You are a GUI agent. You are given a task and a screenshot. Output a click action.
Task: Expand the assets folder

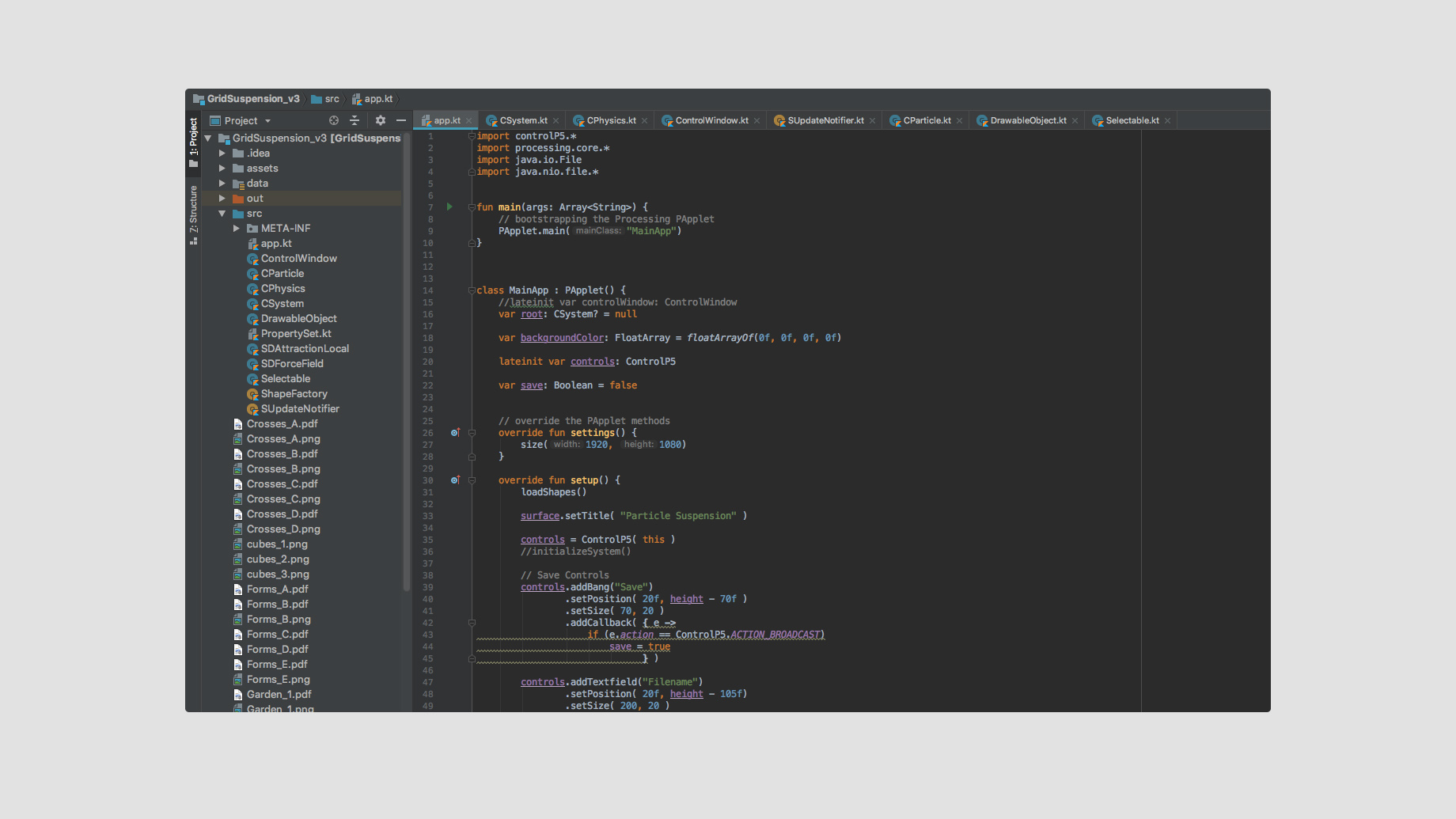(x=222, y=169)
